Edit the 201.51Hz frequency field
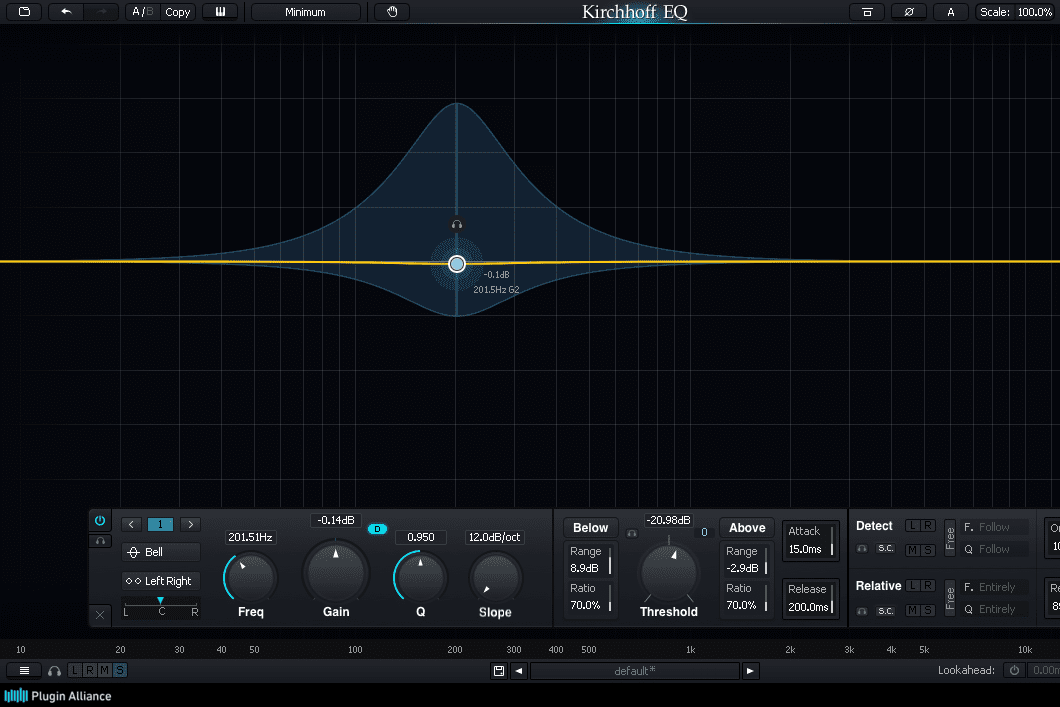The width and height of the screenshot is (1060, 707). 250,537
